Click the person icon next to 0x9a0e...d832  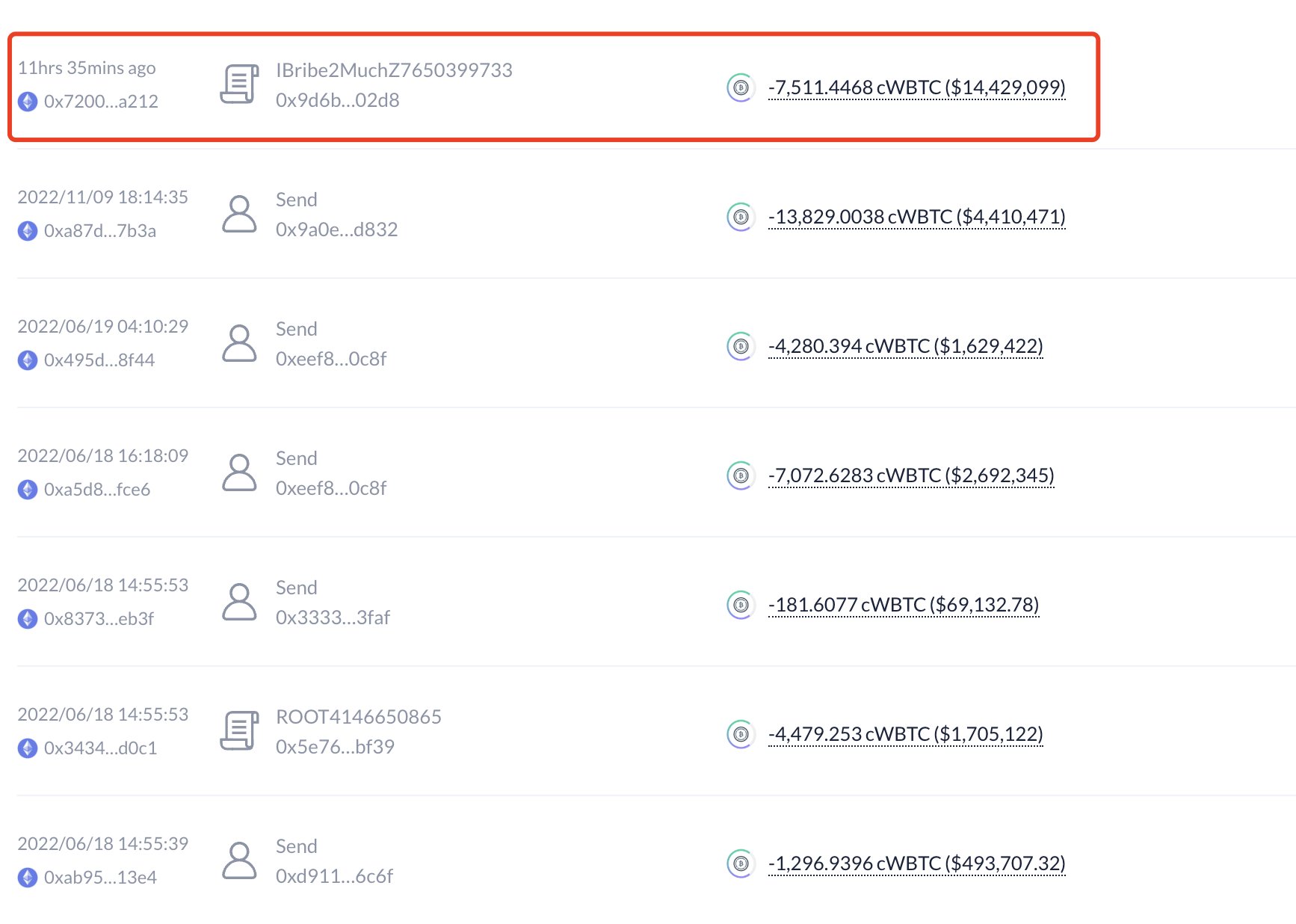[239, 214]
